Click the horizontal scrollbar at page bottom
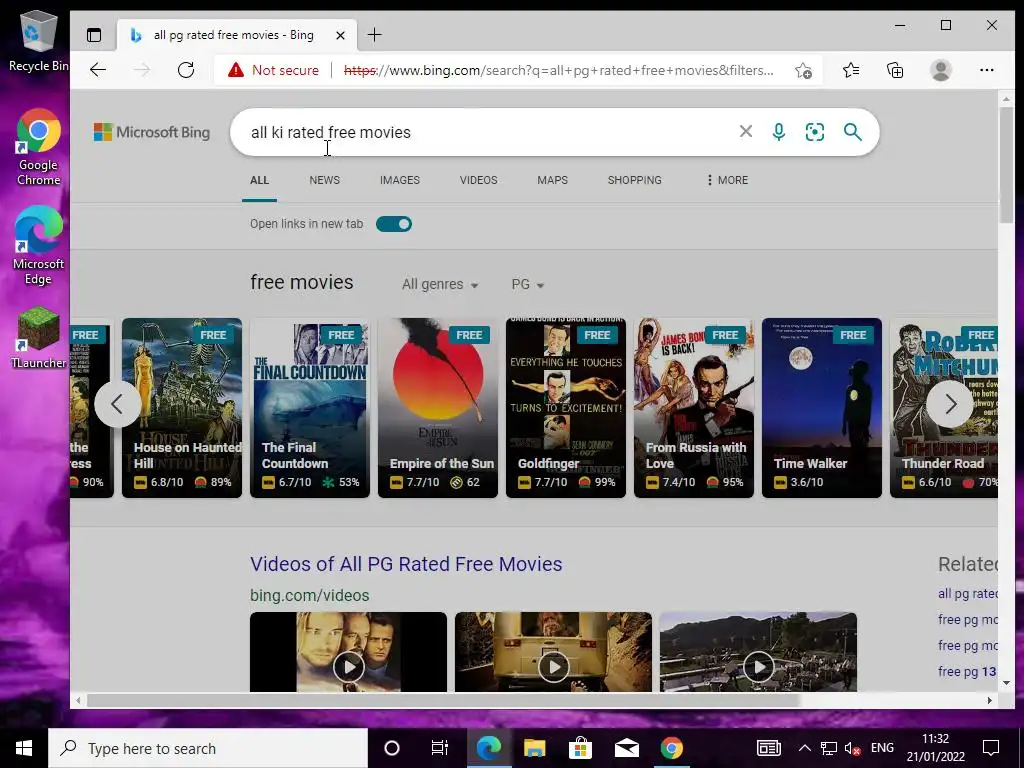 tap(443, 700)
